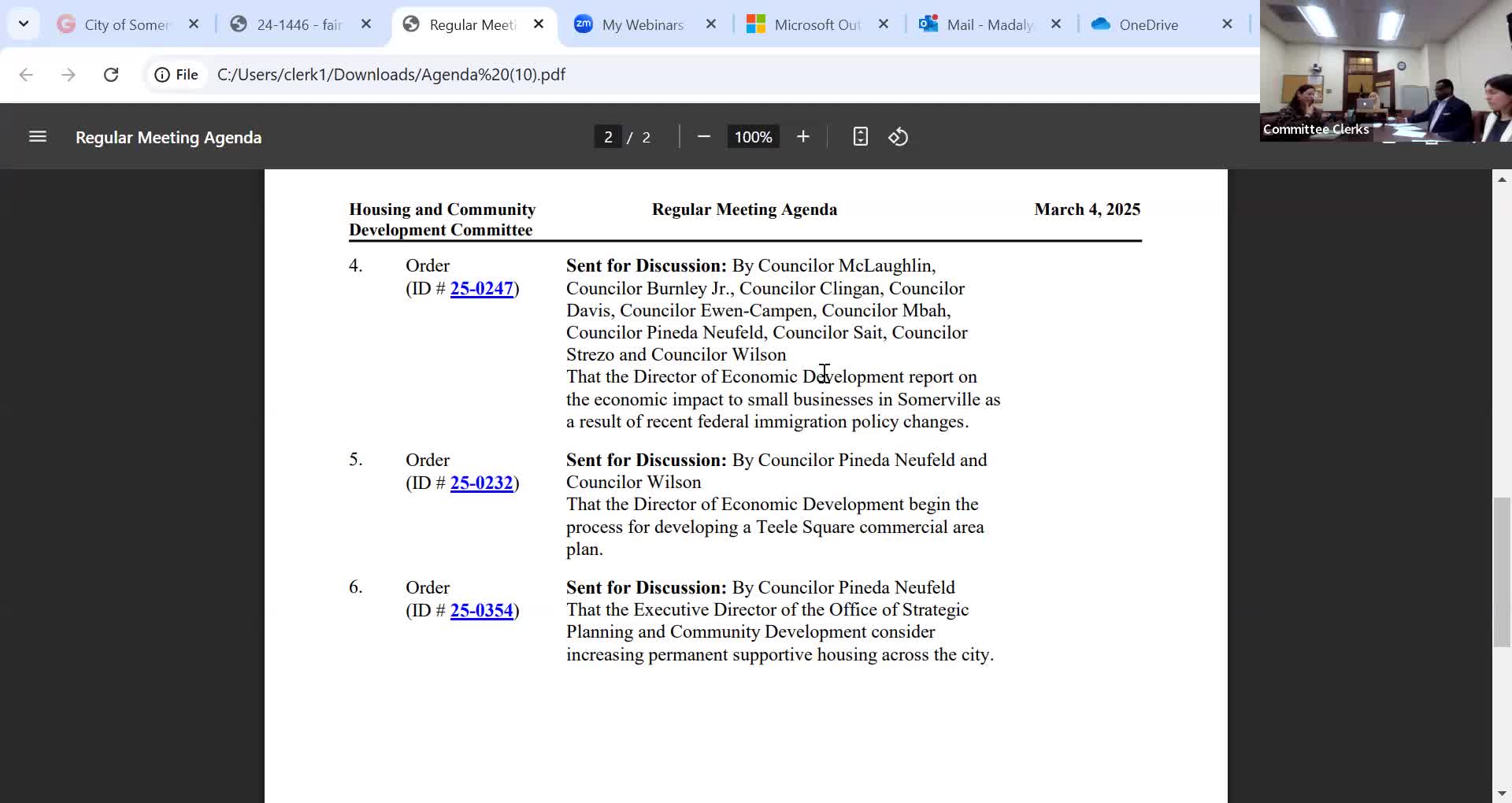Click the fit to page icon
Screen dimensions: 1512x803
coord(860,137)
